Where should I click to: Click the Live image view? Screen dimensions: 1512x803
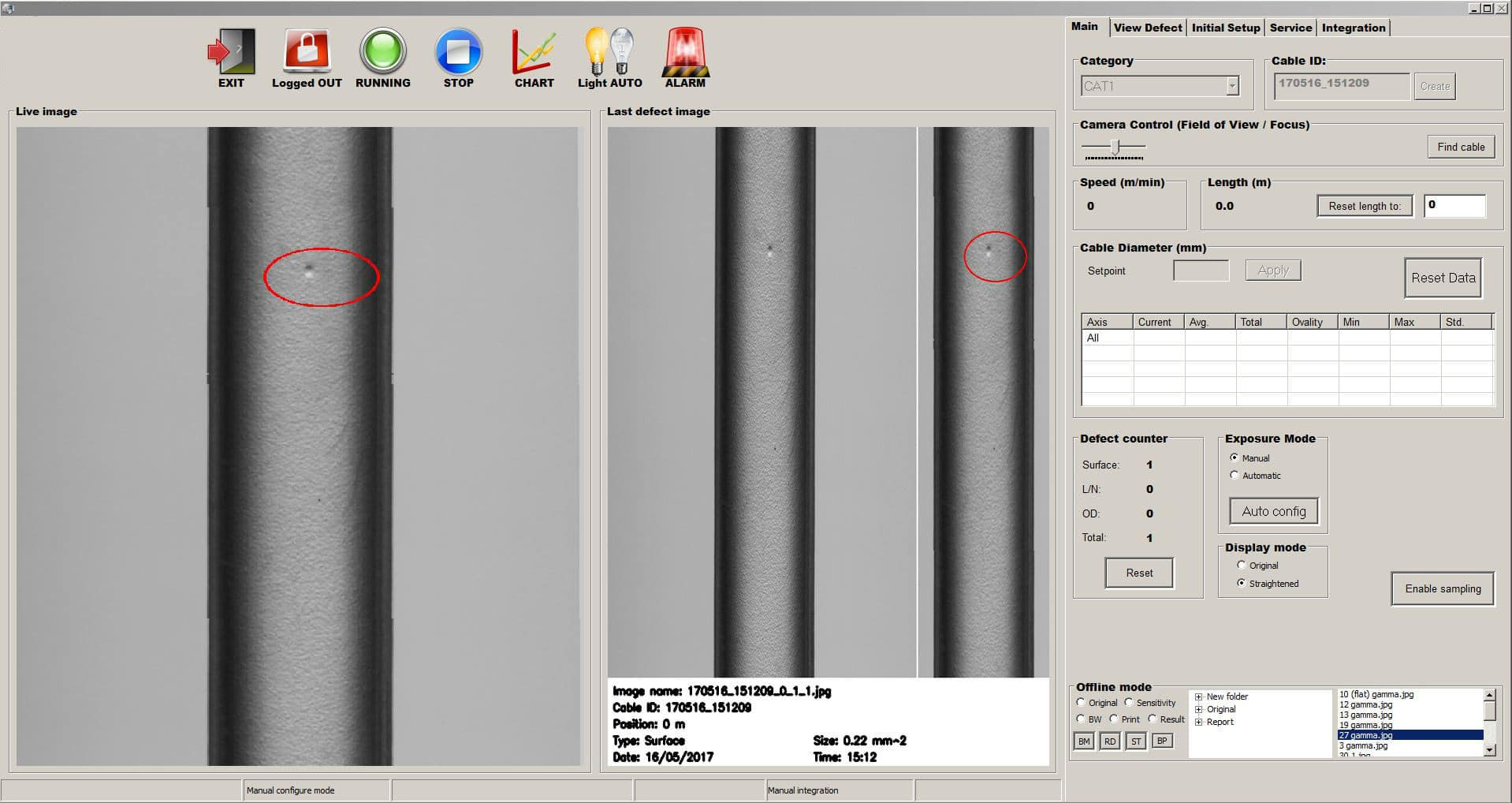point(298,446)
